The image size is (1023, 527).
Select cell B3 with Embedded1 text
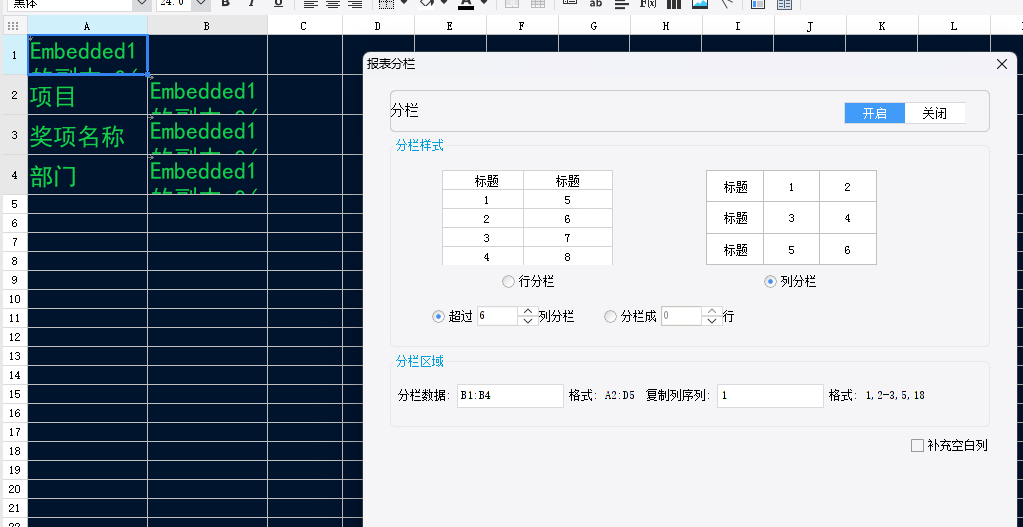pos(207,135)
